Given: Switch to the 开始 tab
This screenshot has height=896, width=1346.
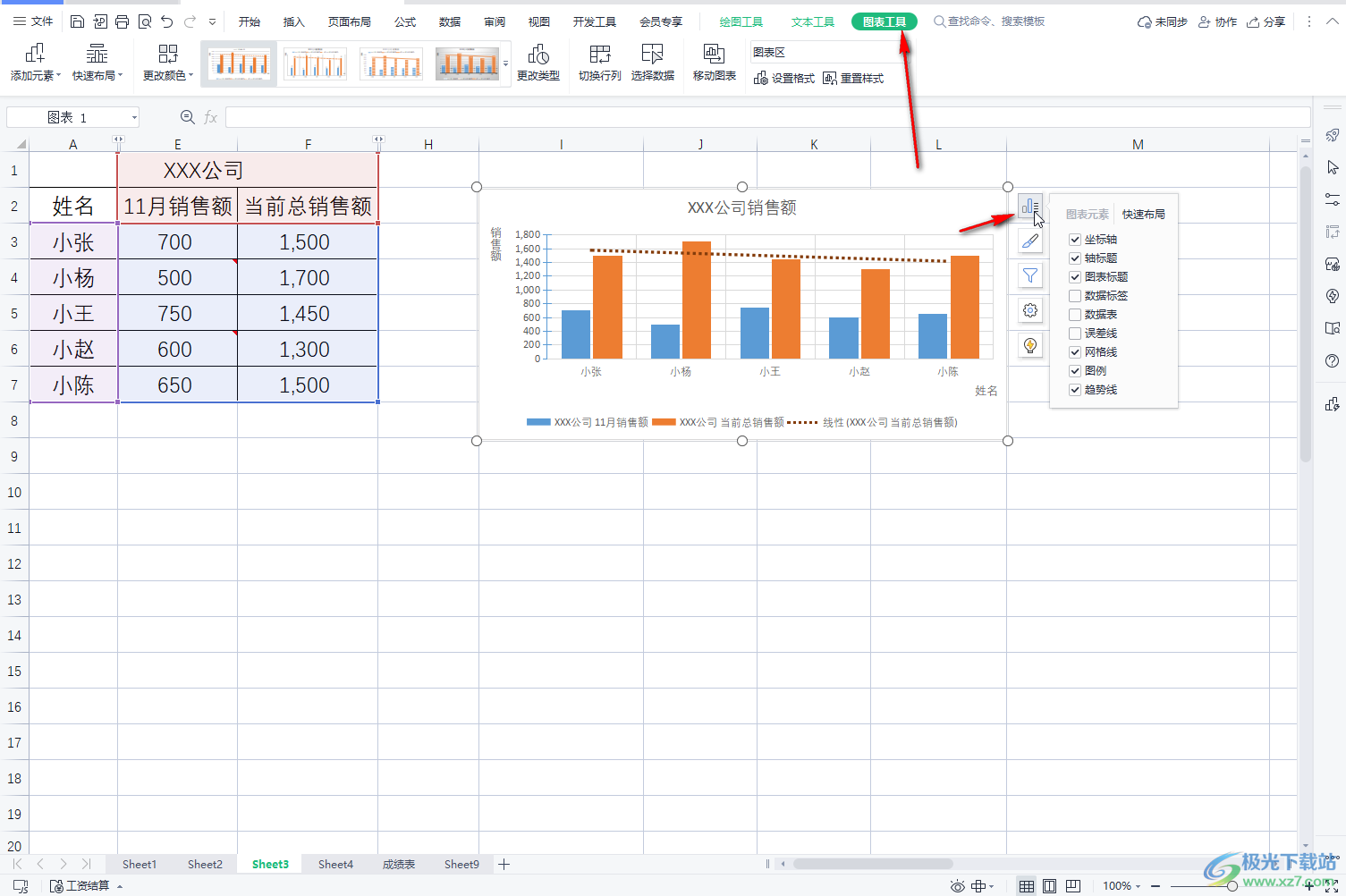Looking at the screenshot, I should click(x=250, y=21).
